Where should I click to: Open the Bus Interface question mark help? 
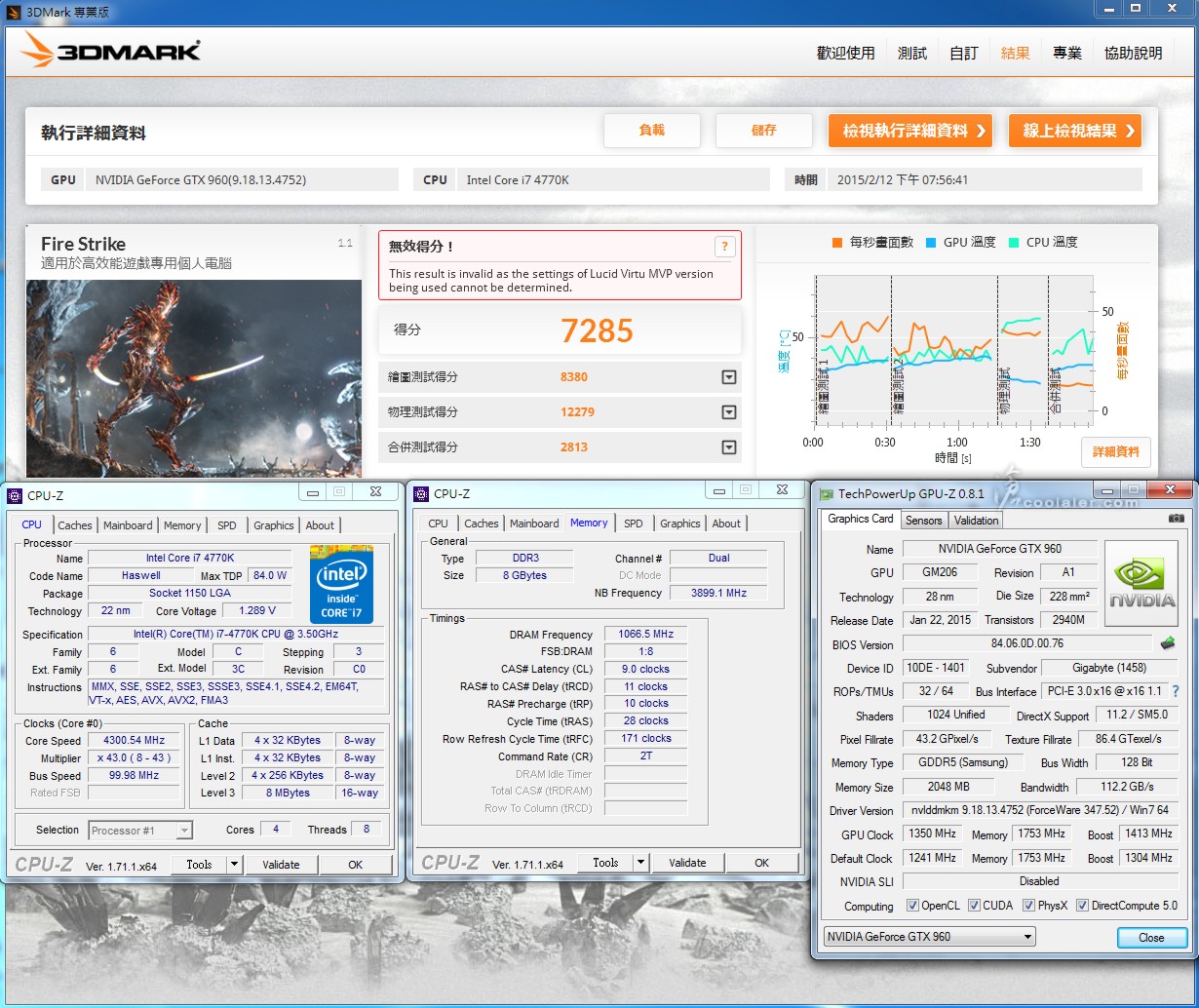(x=1176, y=691)
